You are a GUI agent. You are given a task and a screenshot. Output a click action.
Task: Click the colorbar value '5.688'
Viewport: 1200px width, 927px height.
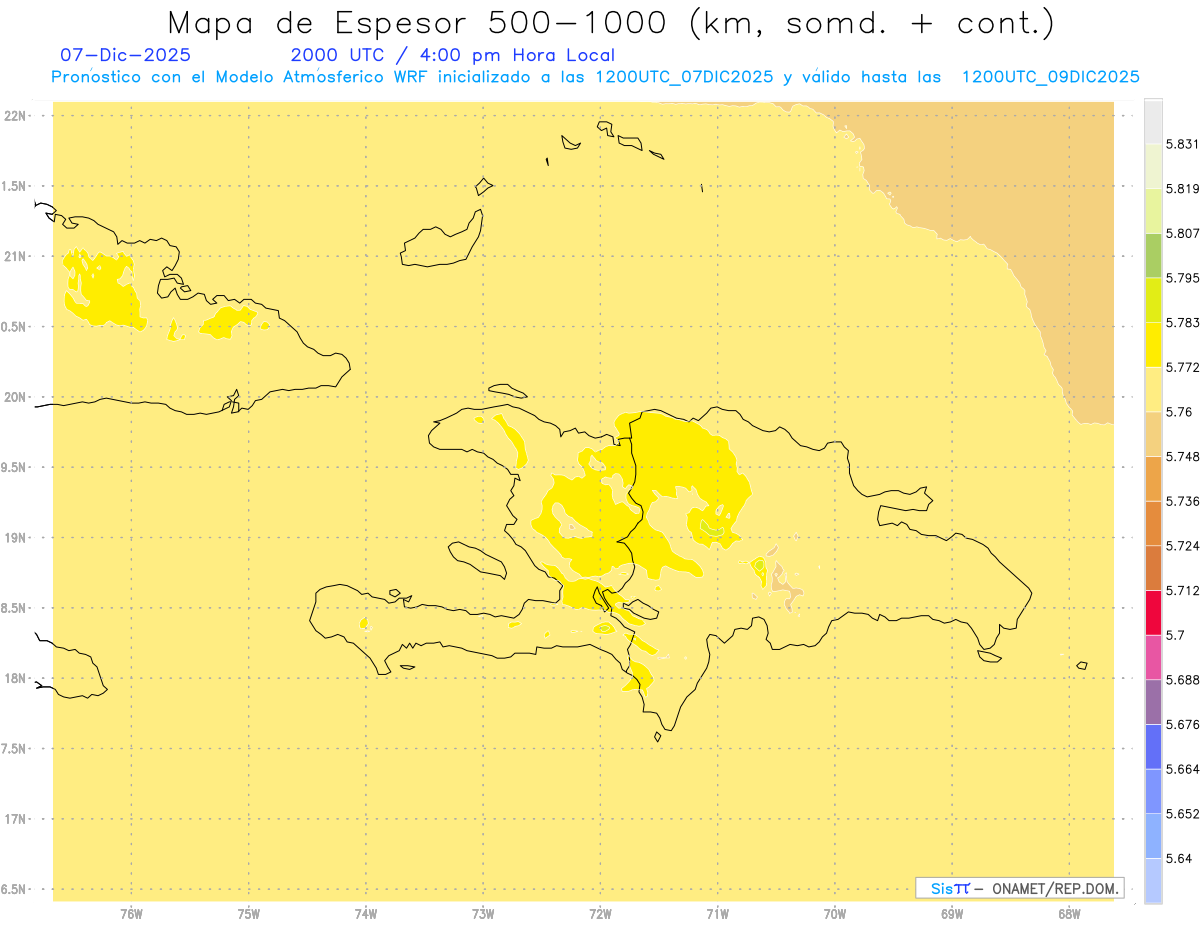pyautogui.click(x=1182, y=680)
